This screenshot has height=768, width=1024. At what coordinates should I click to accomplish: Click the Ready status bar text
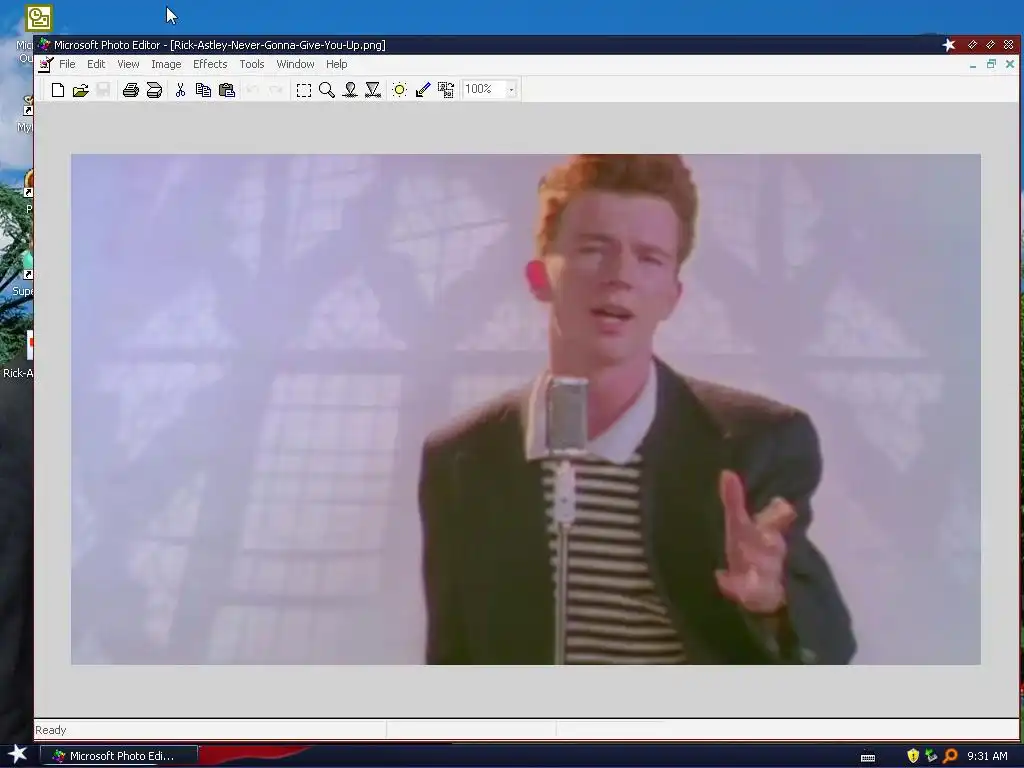point(50,730)
